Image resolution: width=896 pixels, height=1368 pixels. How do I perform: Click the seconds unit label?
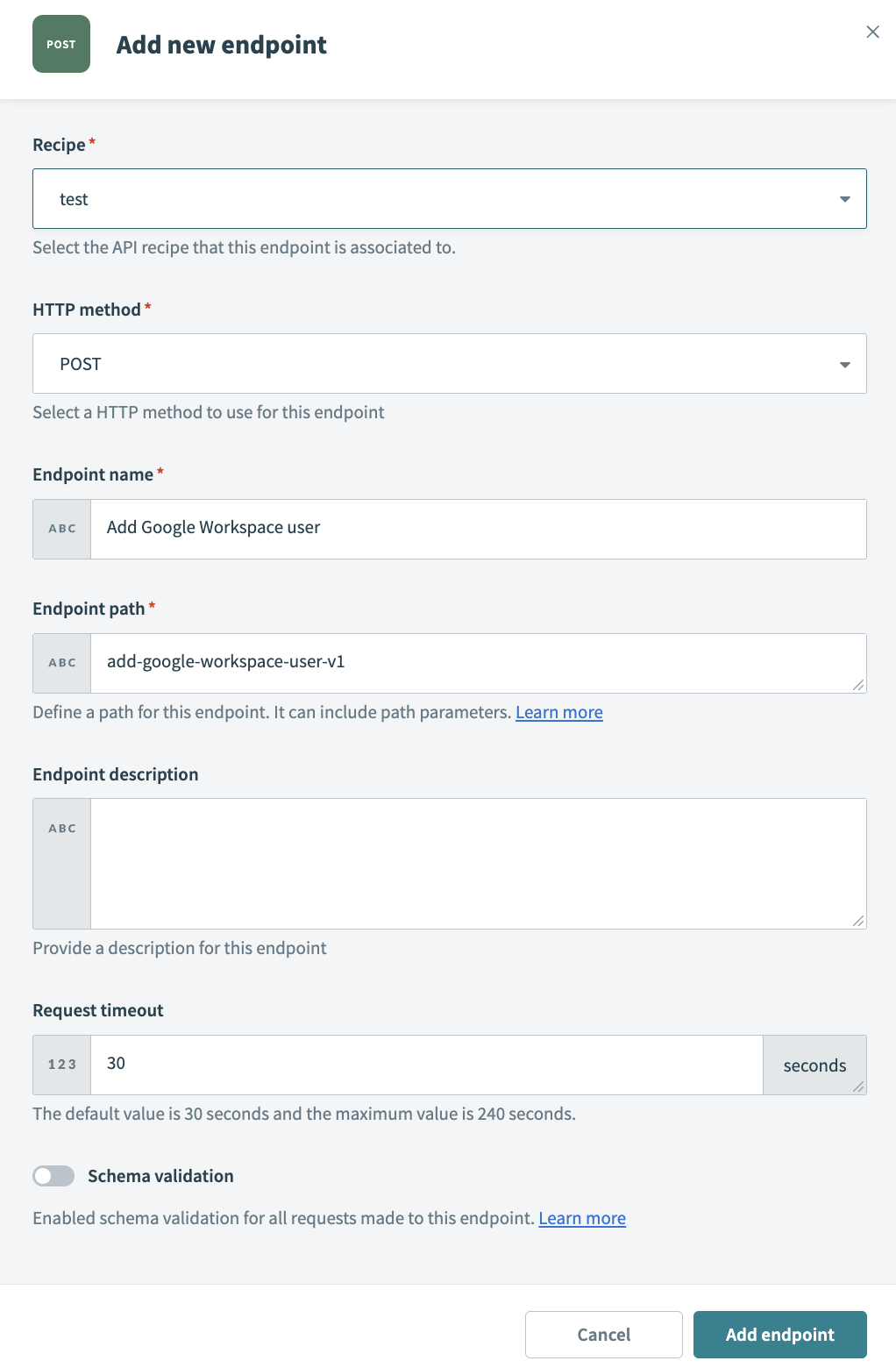814,1064
